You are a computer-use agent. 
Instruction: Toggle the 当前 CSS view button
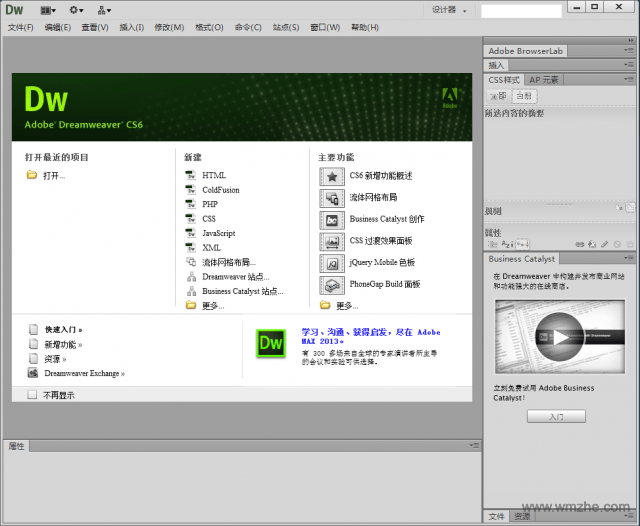(524, 96)
